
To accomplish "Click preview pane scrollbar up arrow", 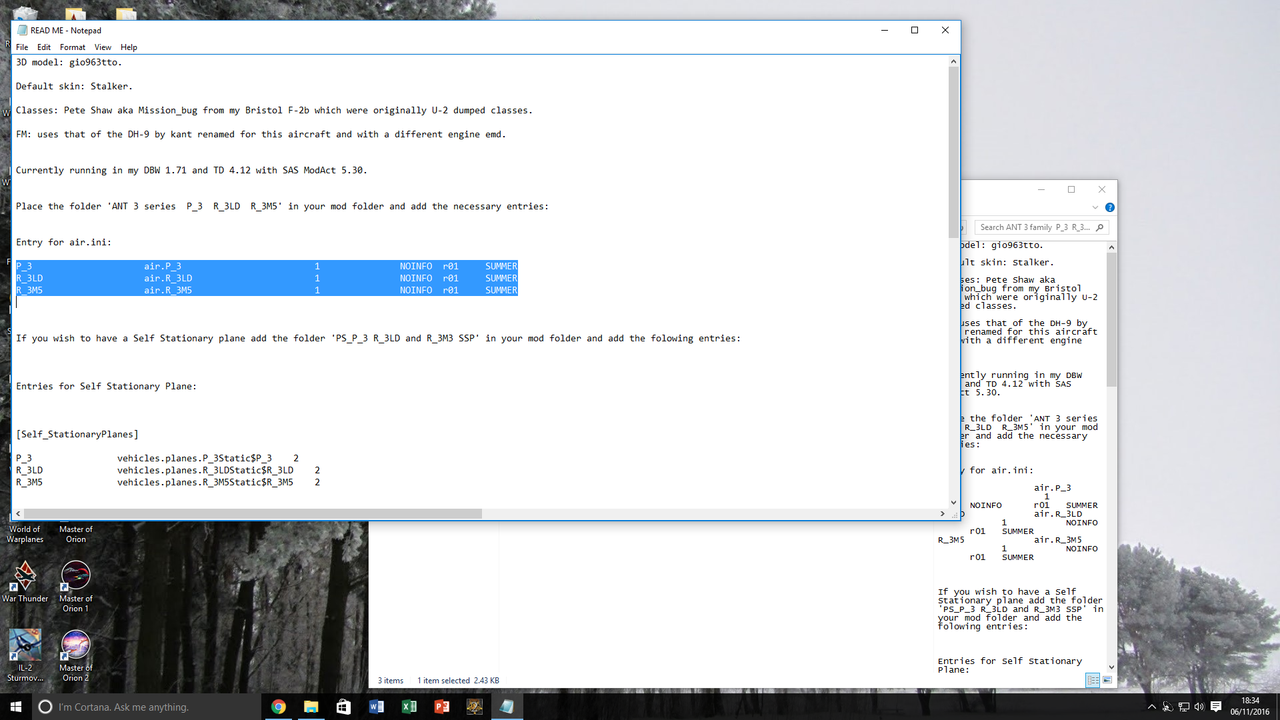I will tap(1112, 245).
